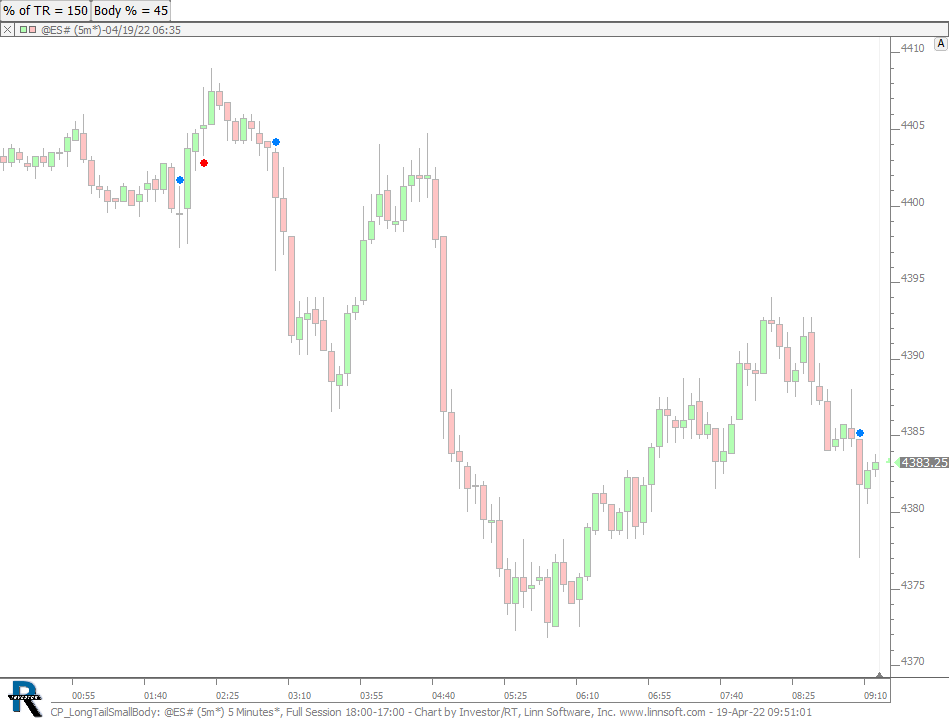Click the 'A' auto-scale button on price axis
The image size is (949, 719).
[x=941, y=44]
